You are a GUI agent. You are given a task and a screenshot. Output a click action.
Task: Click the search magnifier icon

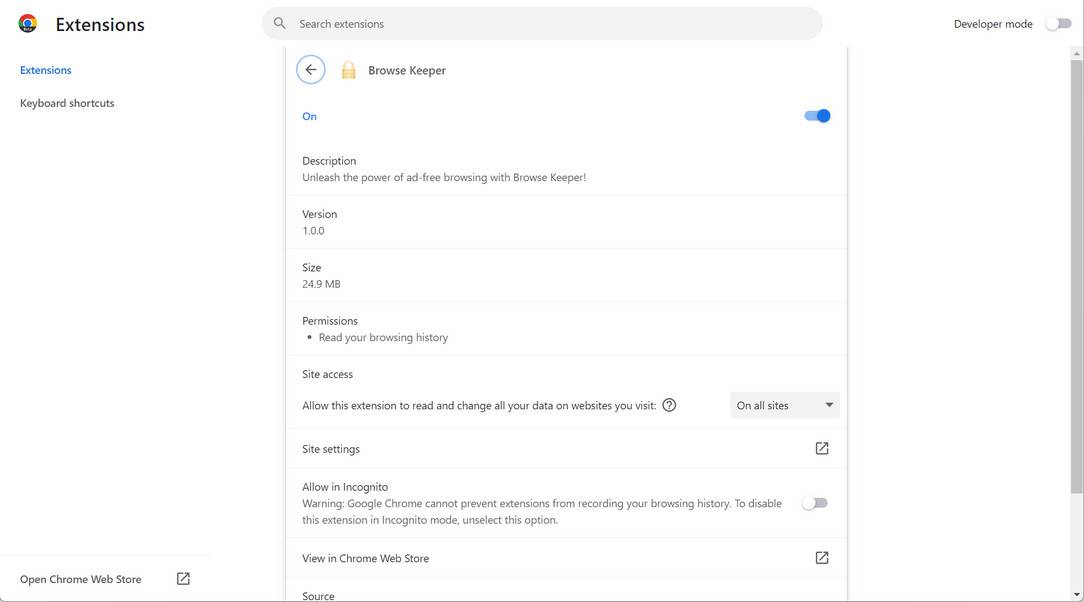tap(280, 23)
